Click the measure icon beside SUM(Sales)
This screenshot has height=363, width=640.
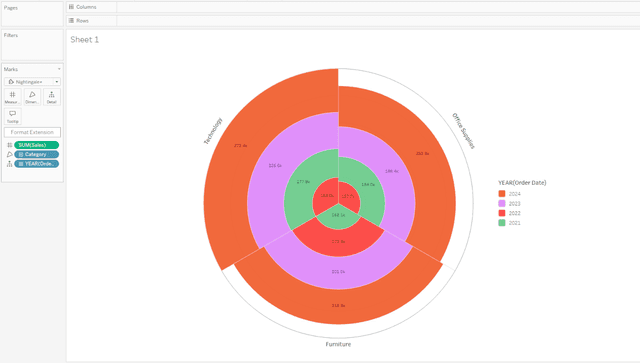(x=9, y=145)
